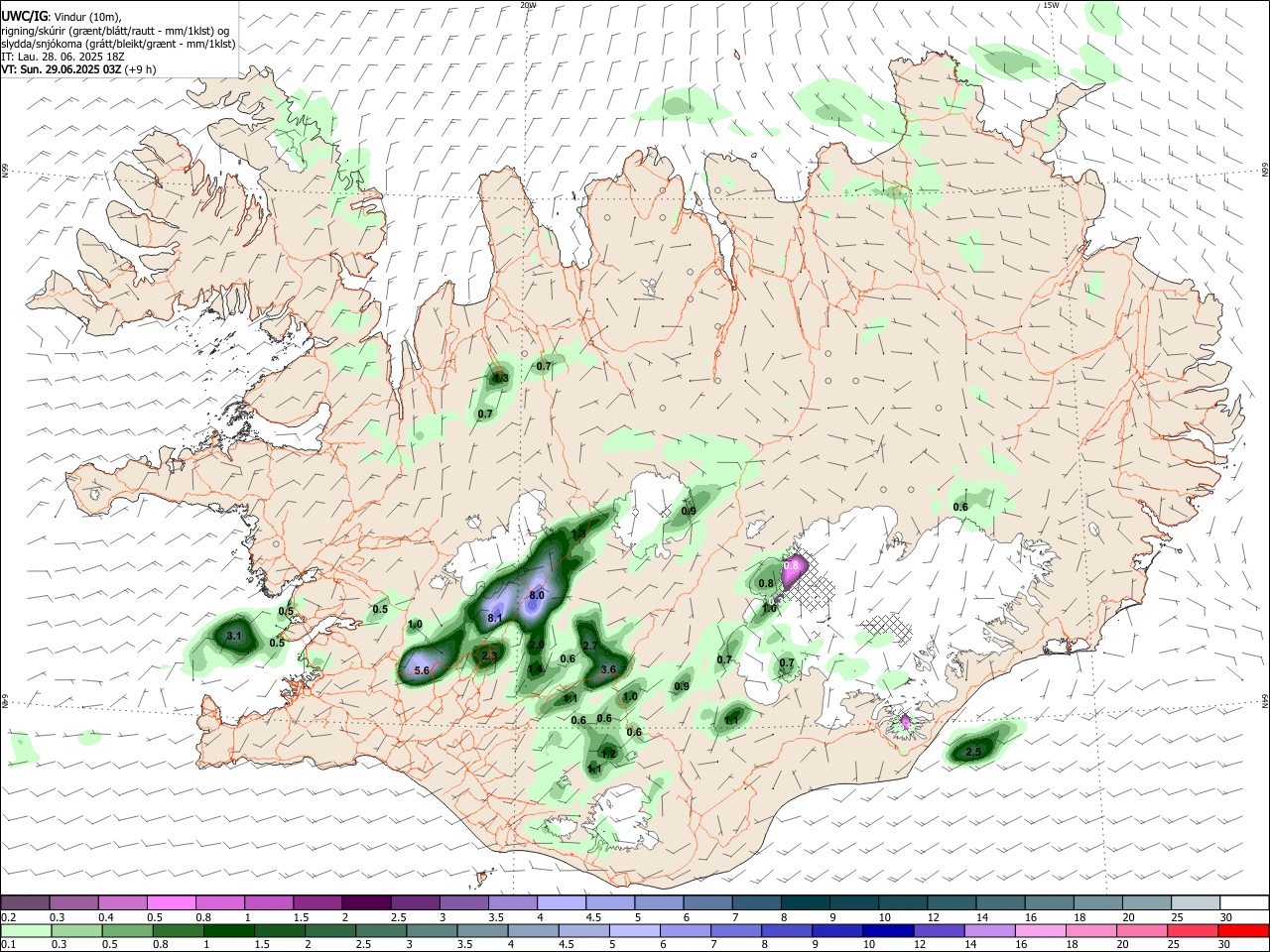Select the 5.6 precipitation label
Image resolution: width=1270 pixels, height=952 pixels.
[421, 671]
